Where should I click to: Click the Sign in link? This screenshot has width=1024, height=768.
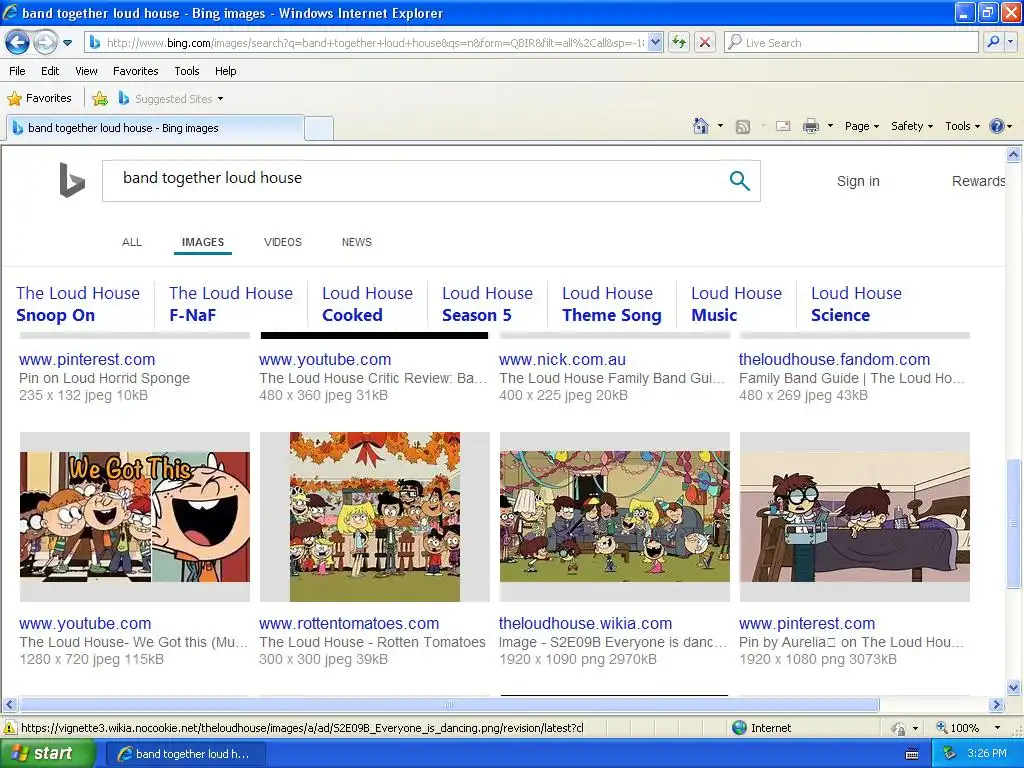pyautogui.click(x=858, y=181)
